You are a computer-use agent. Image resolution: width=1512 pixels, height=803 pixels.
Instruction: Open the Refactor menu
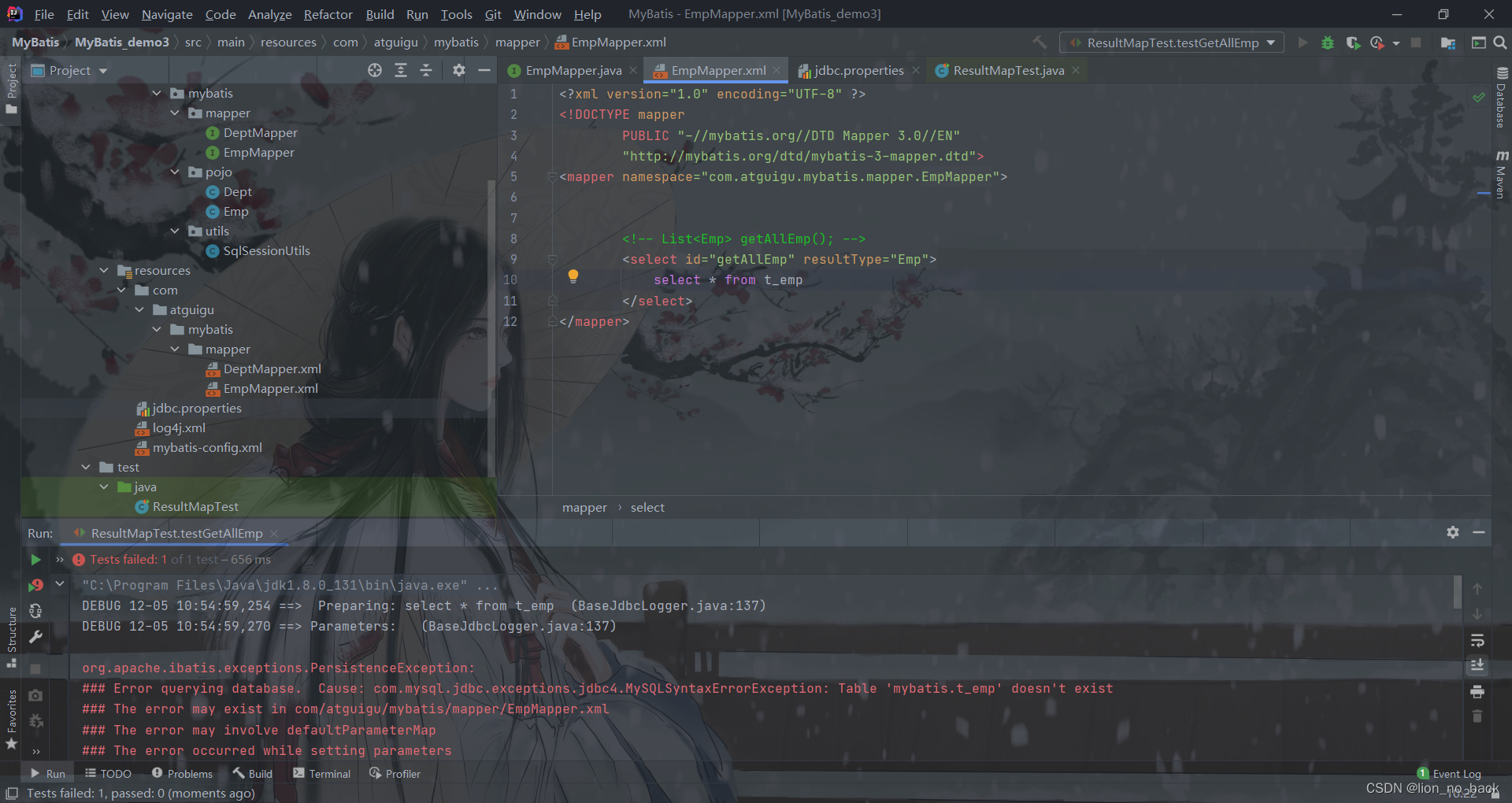[x=328, y=14]
